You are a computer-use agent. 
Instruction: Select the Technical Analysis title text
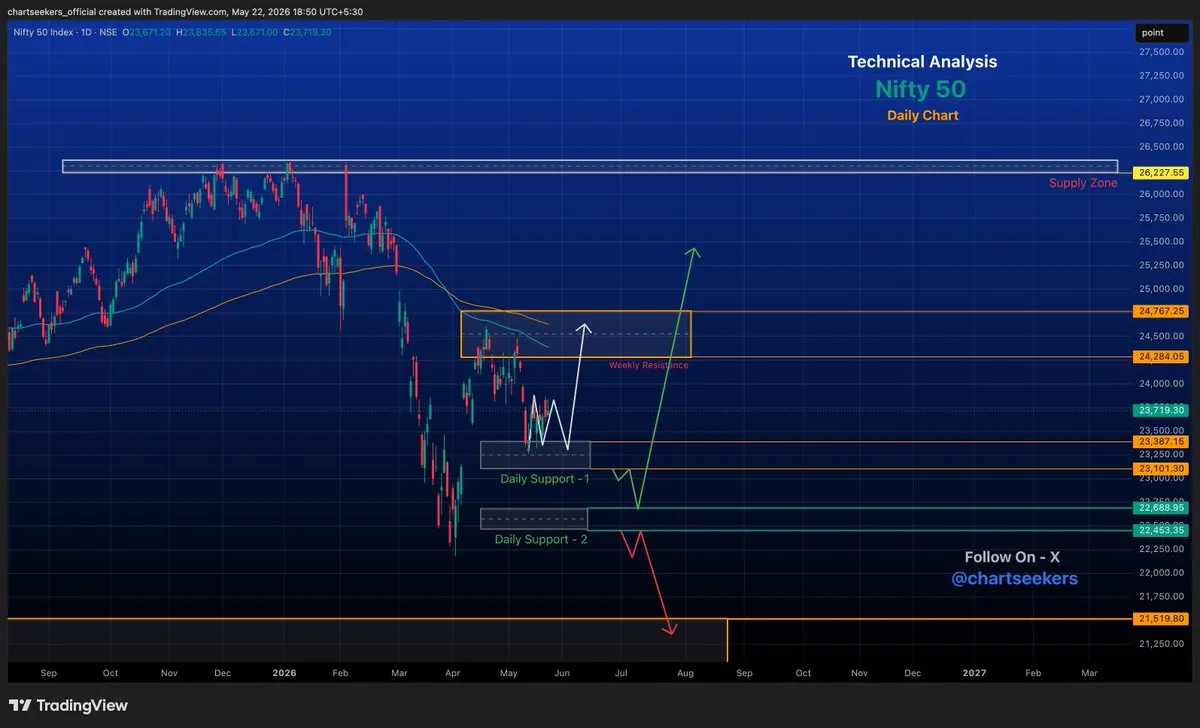coord(922,62)
